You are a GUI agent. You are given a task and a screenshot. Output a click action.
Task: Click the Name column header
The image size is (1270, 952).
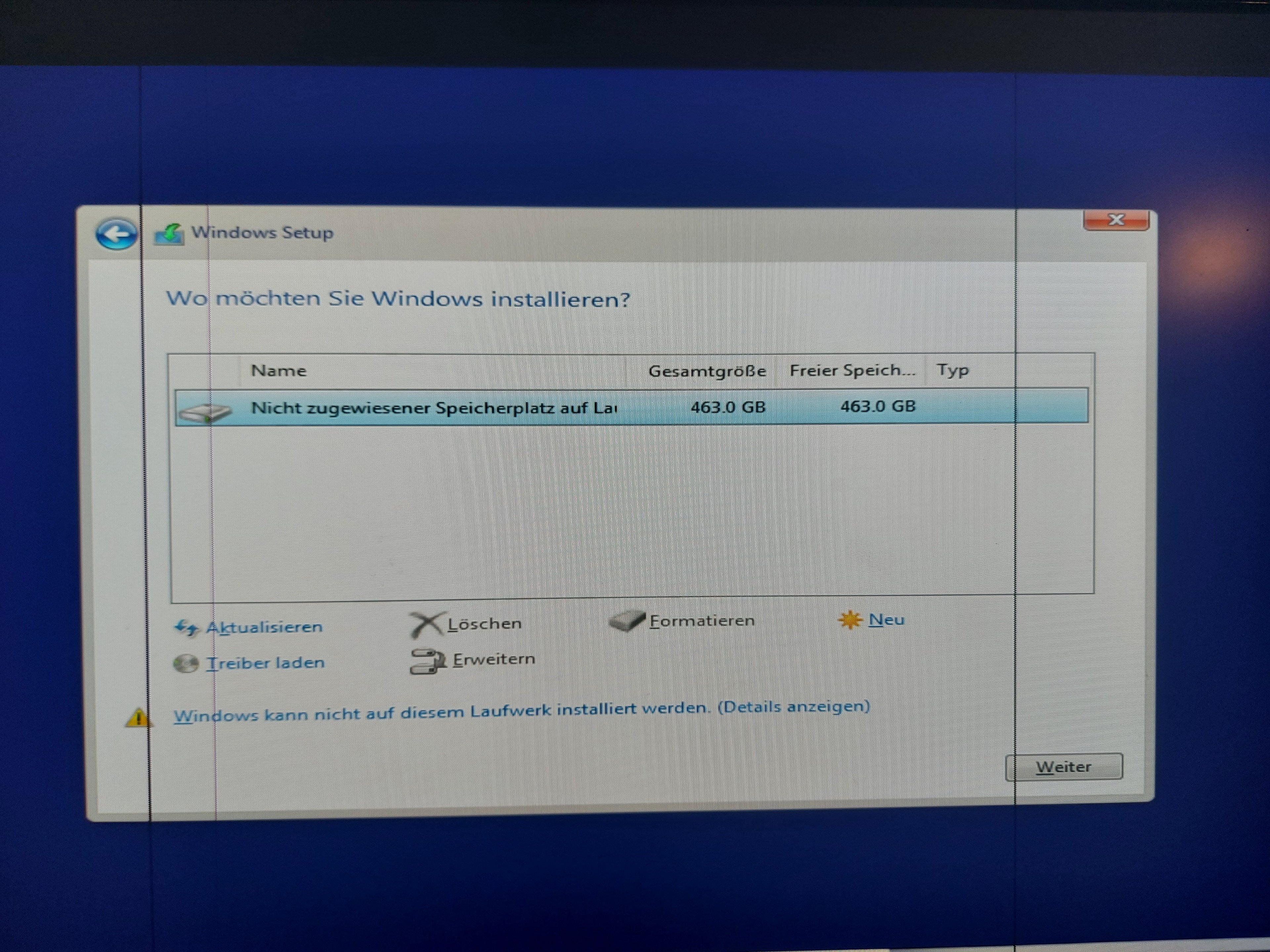(x=279, y=371)
